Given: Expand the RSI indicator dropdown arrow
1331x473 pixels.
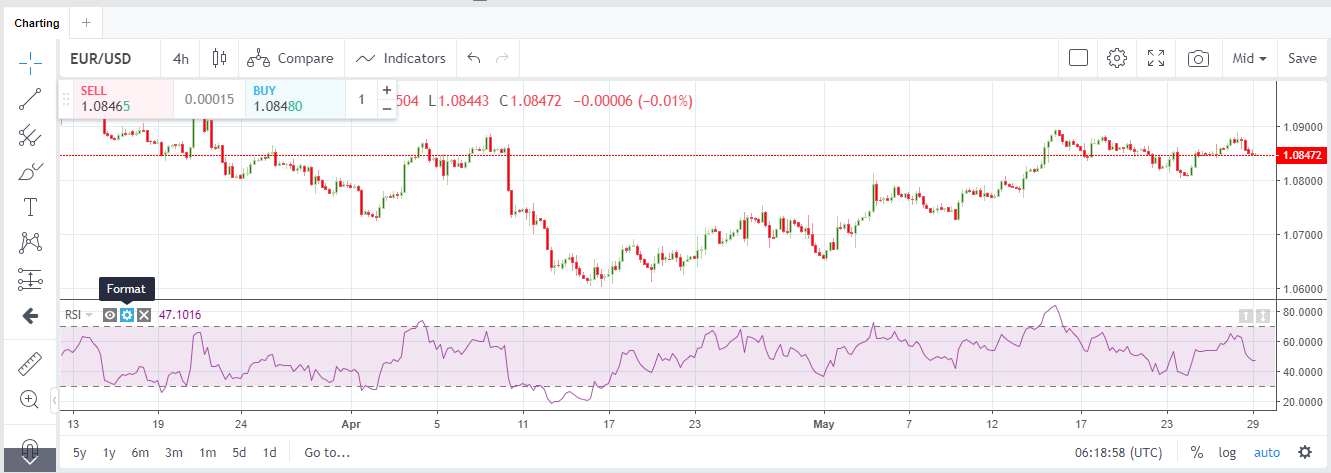Looking at the screenshot, I should coord(90,315).
